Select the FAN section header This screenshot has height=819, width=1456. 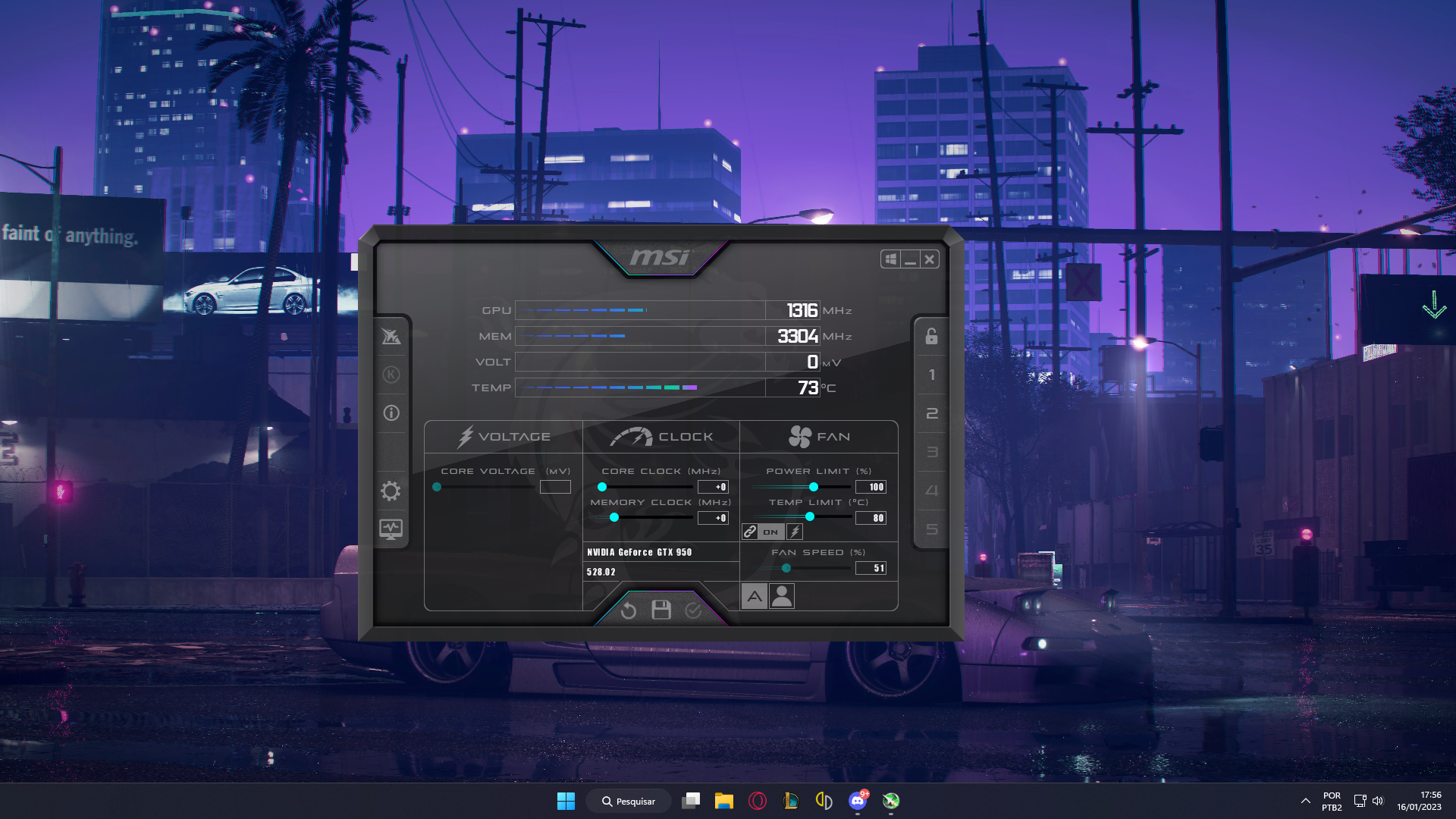click(819, 437)
